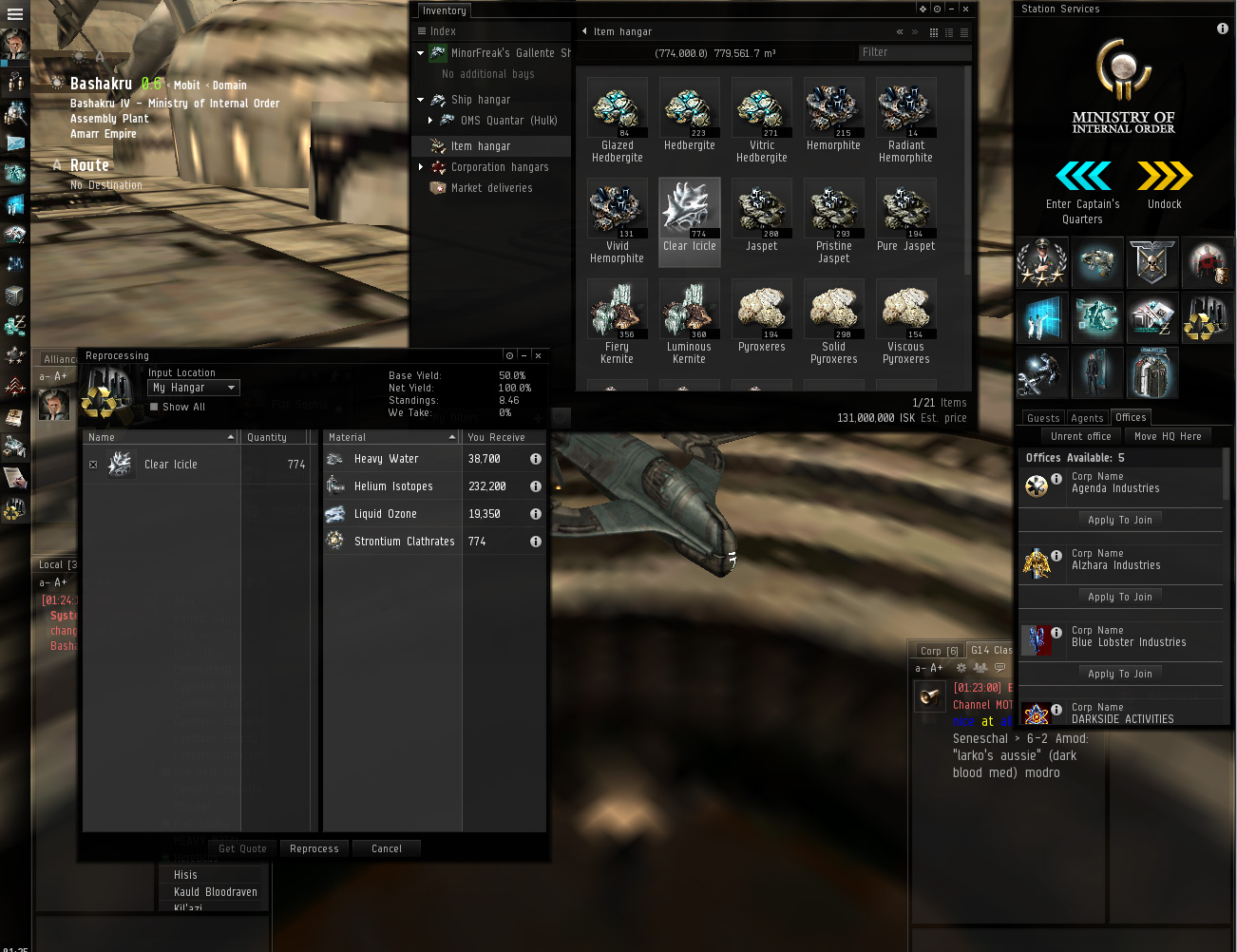Switch to the Agents tab
The image size is (1237, 952).
(1087, 418)
